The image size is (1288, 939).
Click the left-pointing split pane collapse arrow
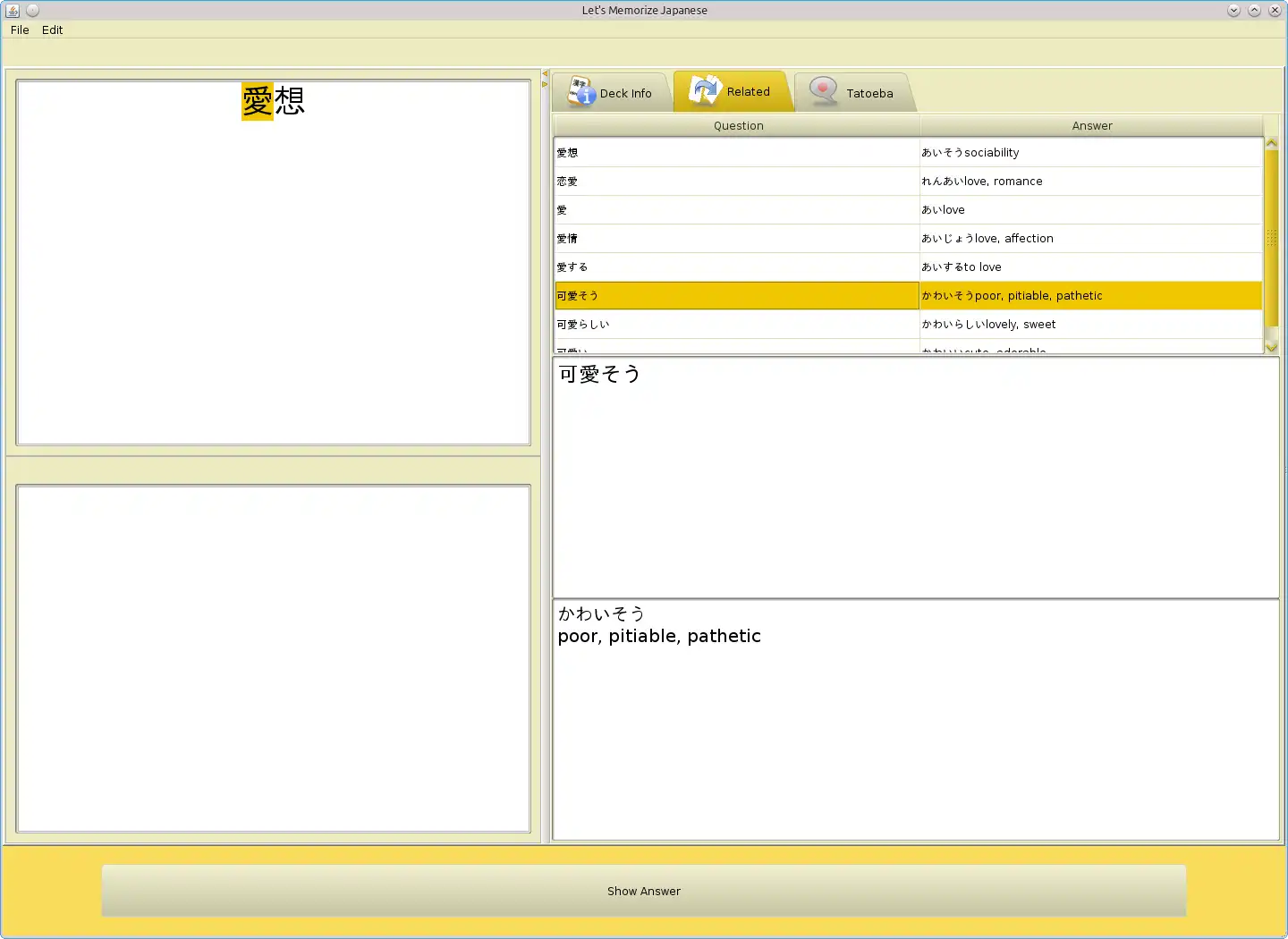click(545, 73)
